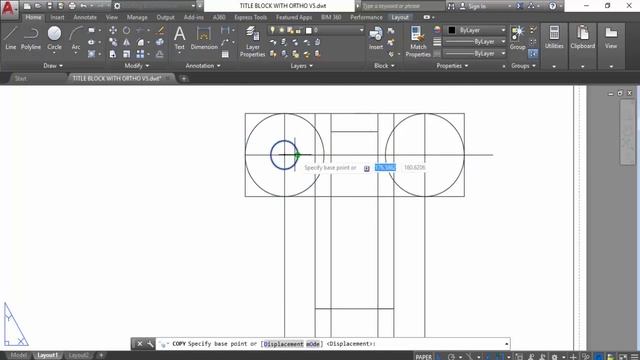
Task: Add a new drawing tab with plus
Action: pyautogui.click(x=184, y=78)
